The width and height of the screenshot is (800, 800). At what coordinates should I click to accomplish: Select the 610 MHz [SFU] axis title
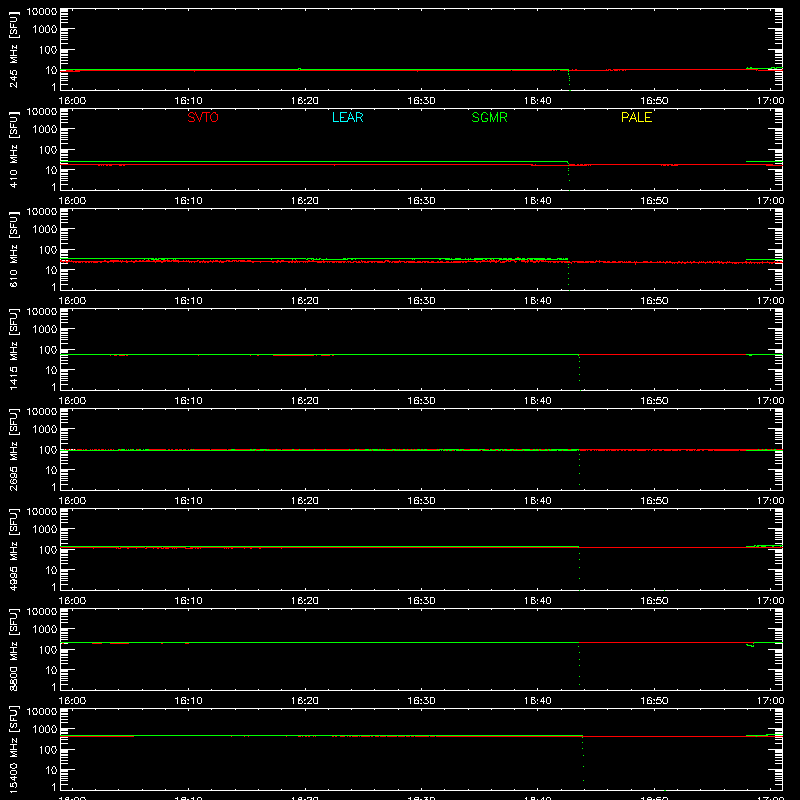(13, 249)
